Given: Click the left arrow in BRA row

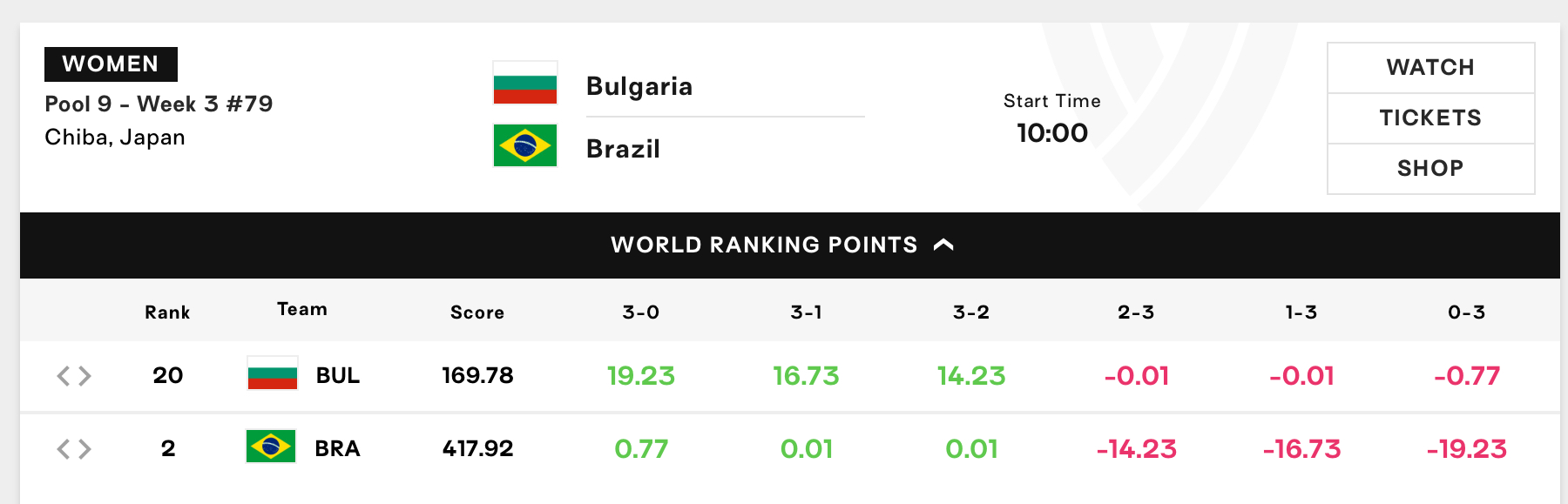Looking at the screenshot, I should (x=63, y=449).
